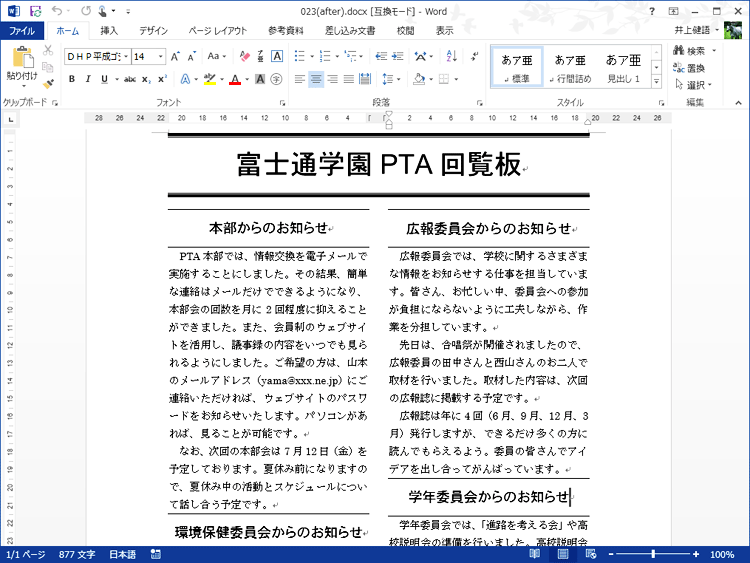Shrink font size icon

click(x=192, y=56)
